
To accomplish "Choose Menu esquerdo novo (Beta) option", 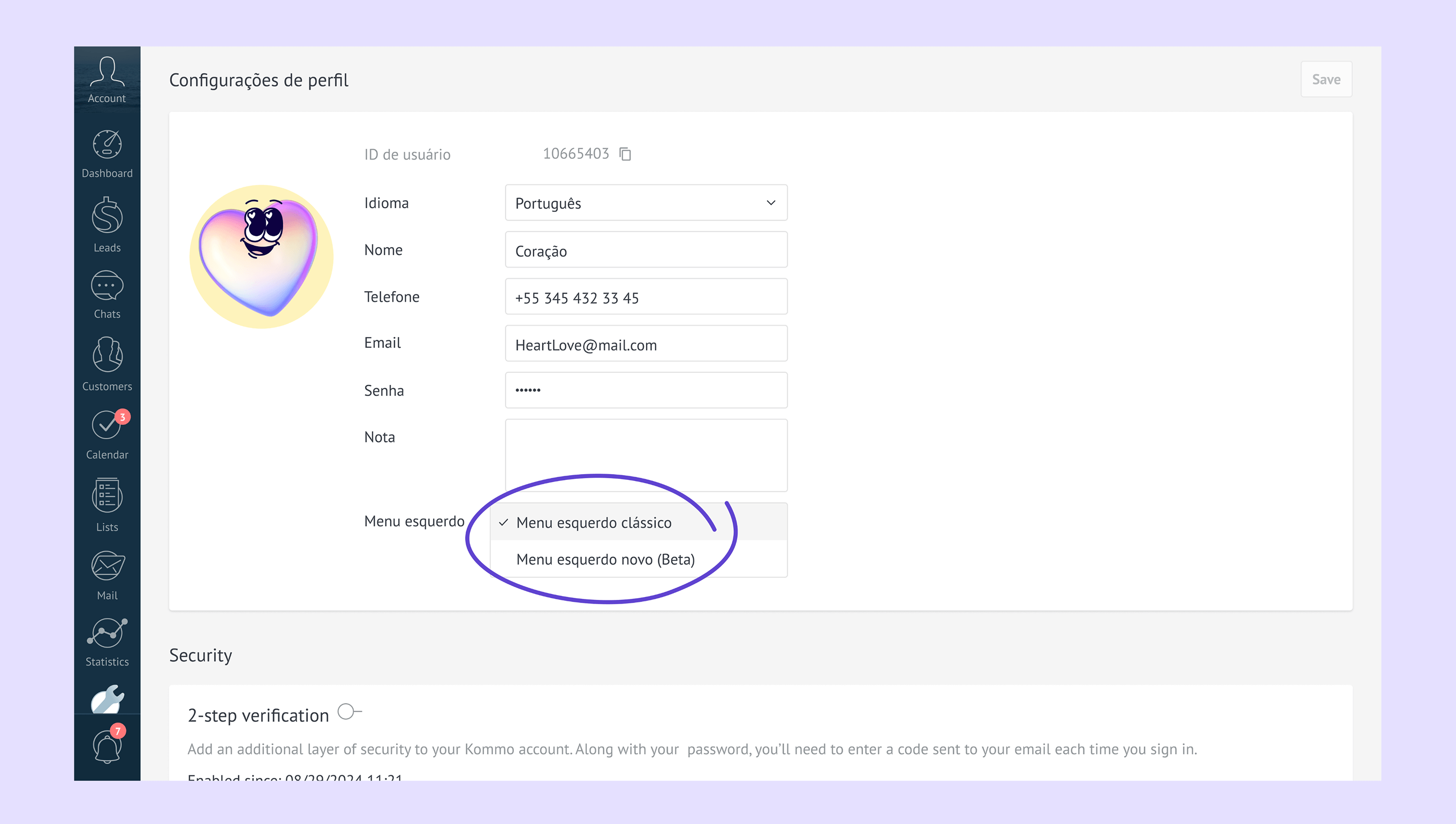I will [x=605, y=559].
